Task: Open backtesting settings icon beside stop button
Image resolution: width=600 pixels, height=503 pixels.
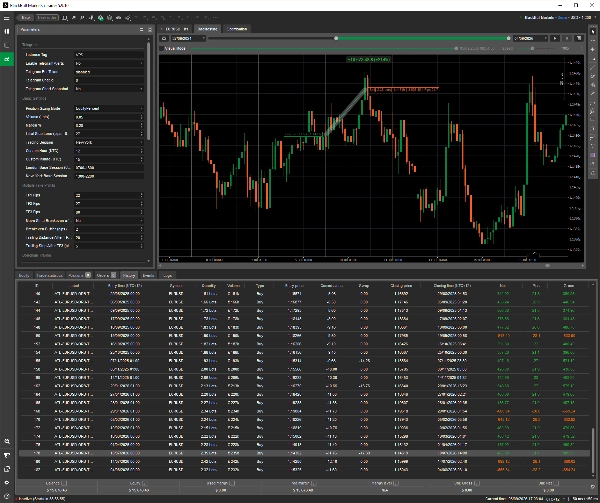Action: (x=579, y=38)
